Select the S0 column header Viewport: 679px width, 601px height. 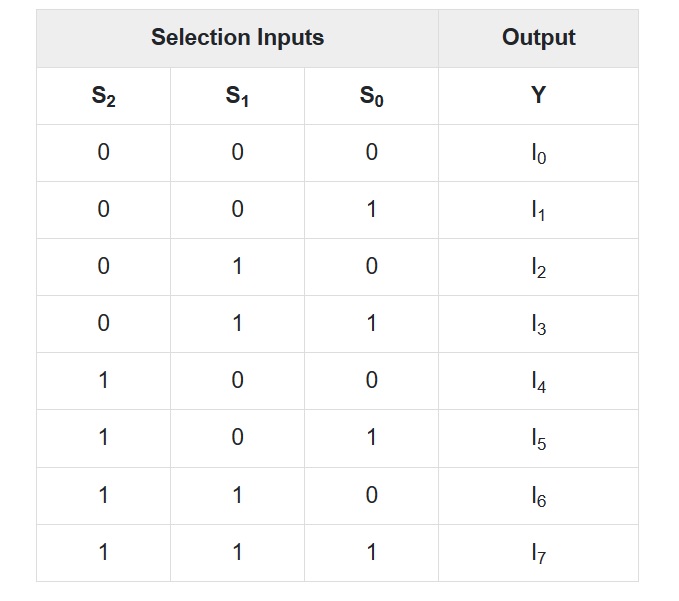pos(371,96)
